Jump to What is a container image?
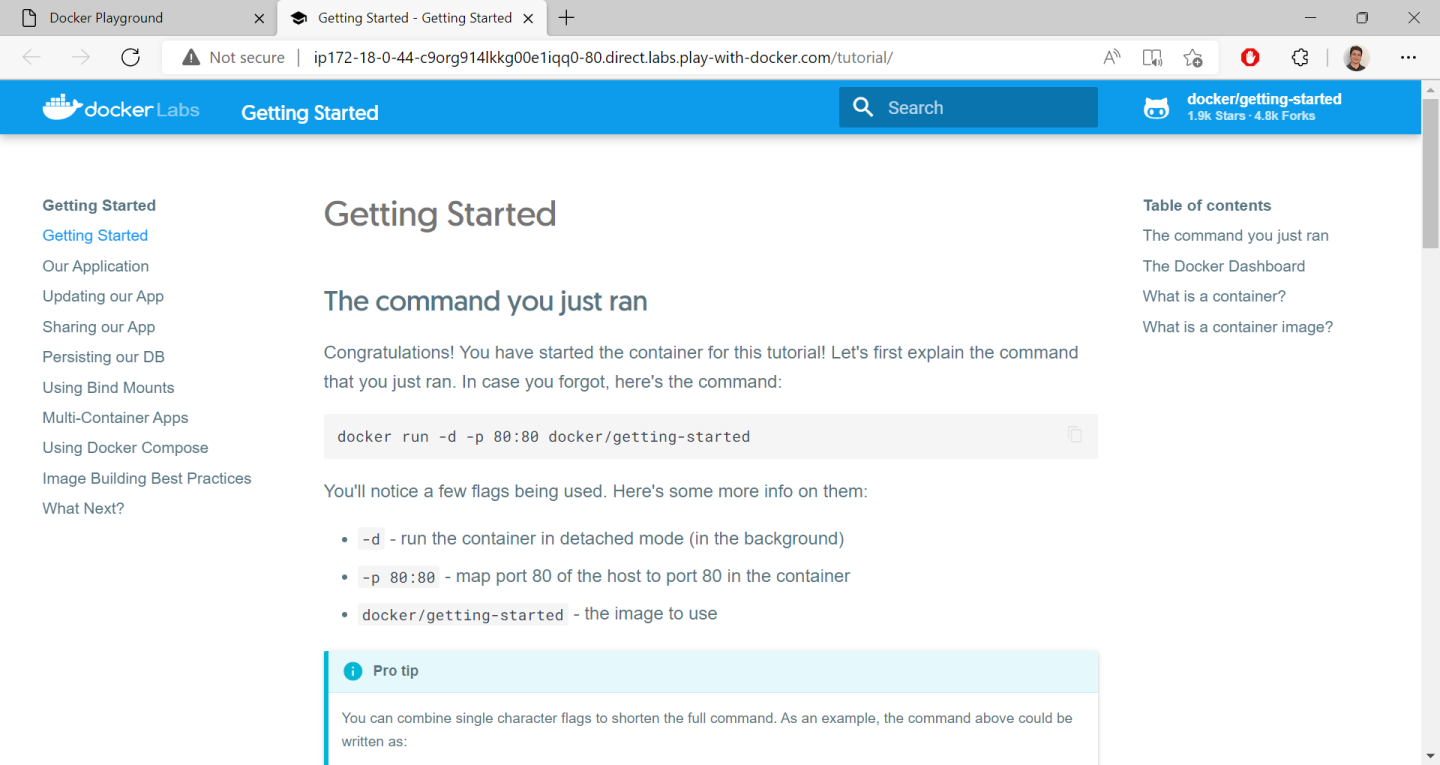The image size is (1440, 765). (x=1237, y=327)
